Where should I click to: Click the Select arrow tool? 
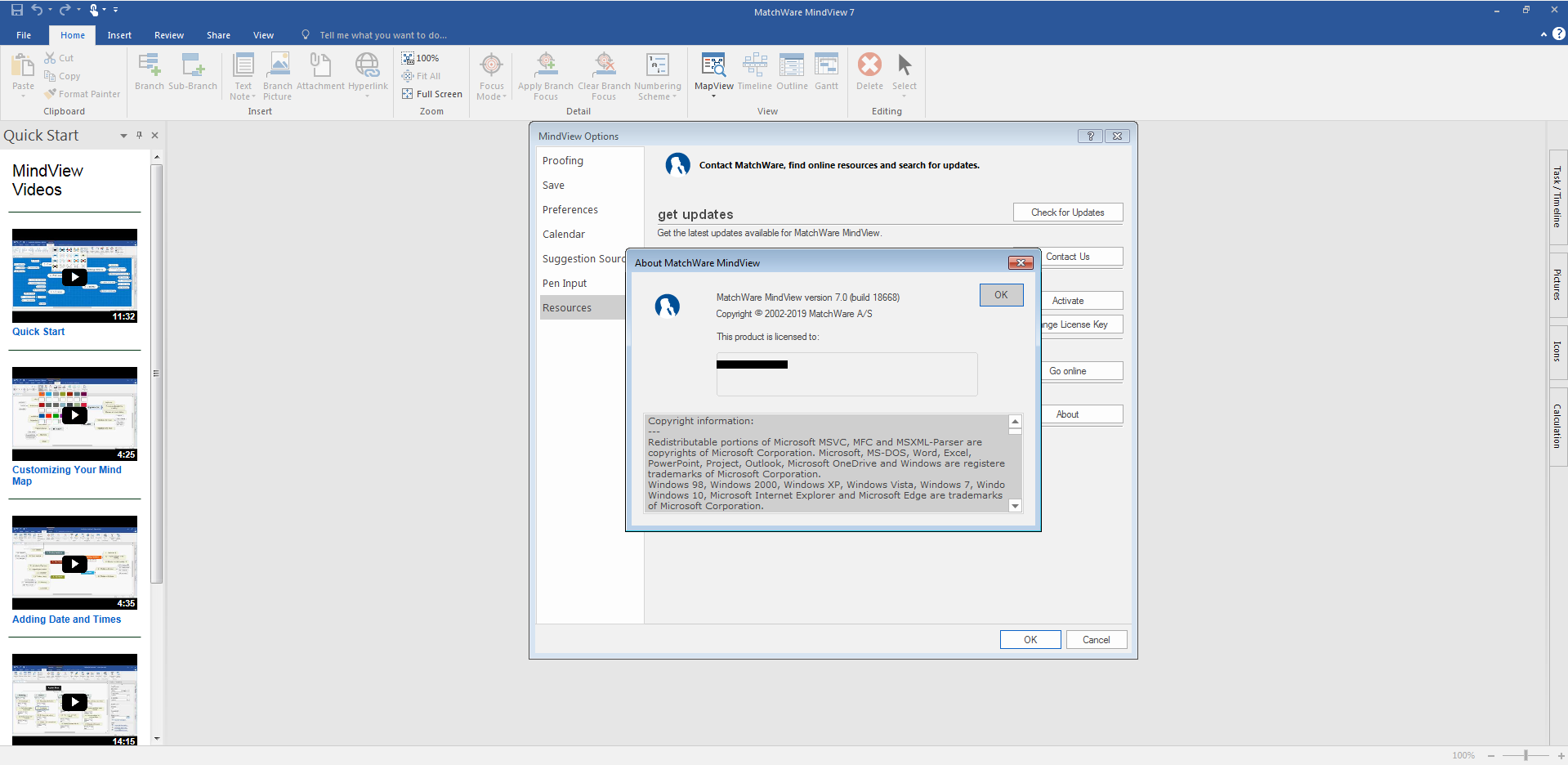point(904,74)
